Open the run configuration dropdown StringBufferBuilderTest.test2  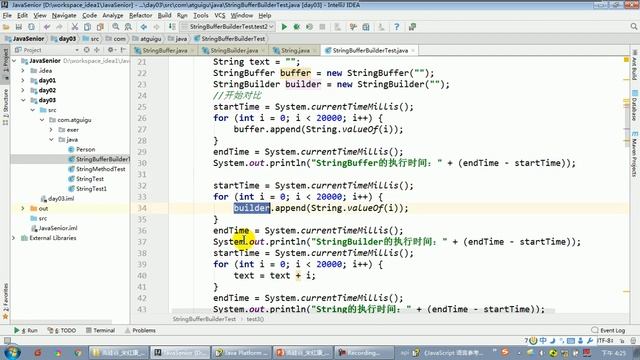tap(228, 27)
